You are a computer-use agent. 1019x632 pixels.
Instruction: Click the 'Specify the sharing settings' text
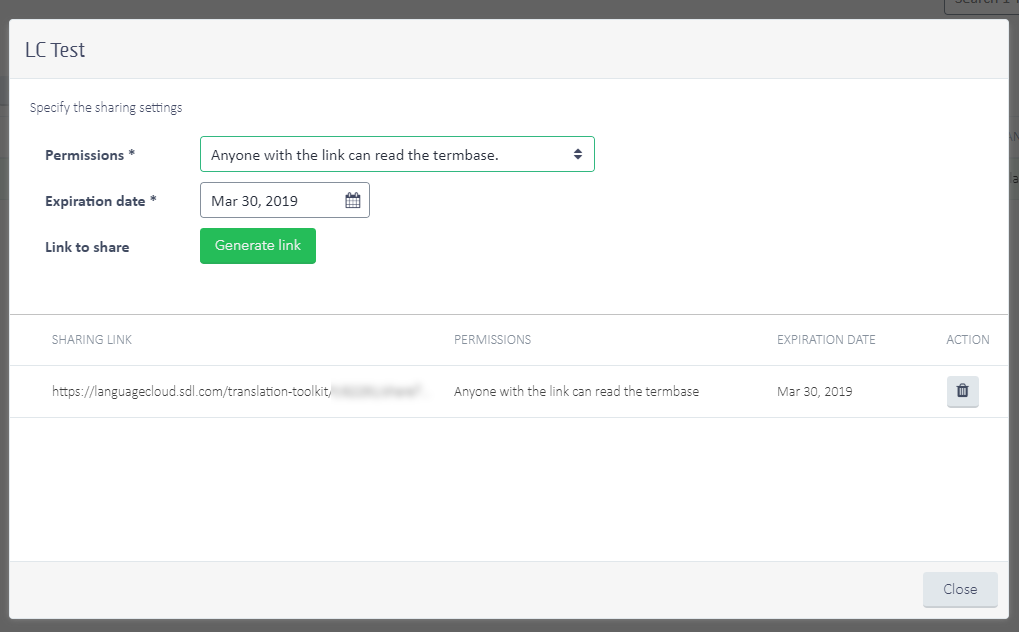coord(106,108)
